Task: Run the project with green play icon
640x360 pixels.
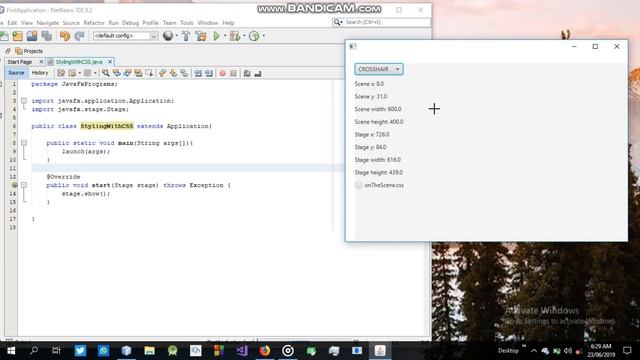Action: 216,36
